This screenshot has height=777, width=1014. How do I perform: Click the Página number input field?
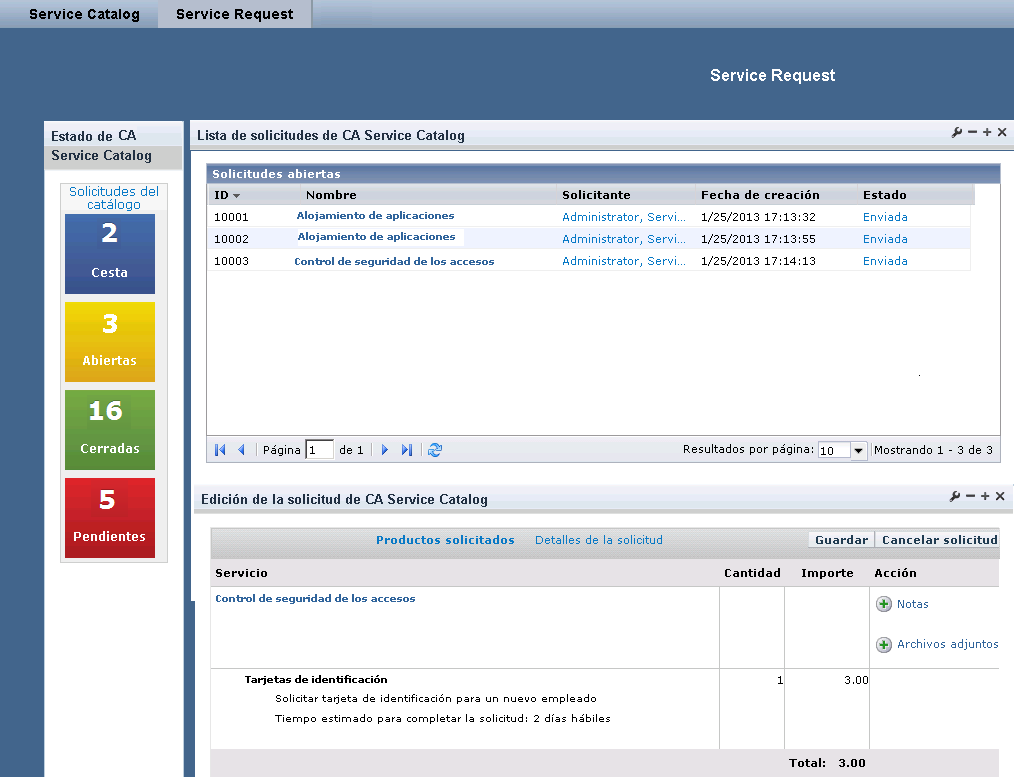pyautogui.click(x=319, y=451)
